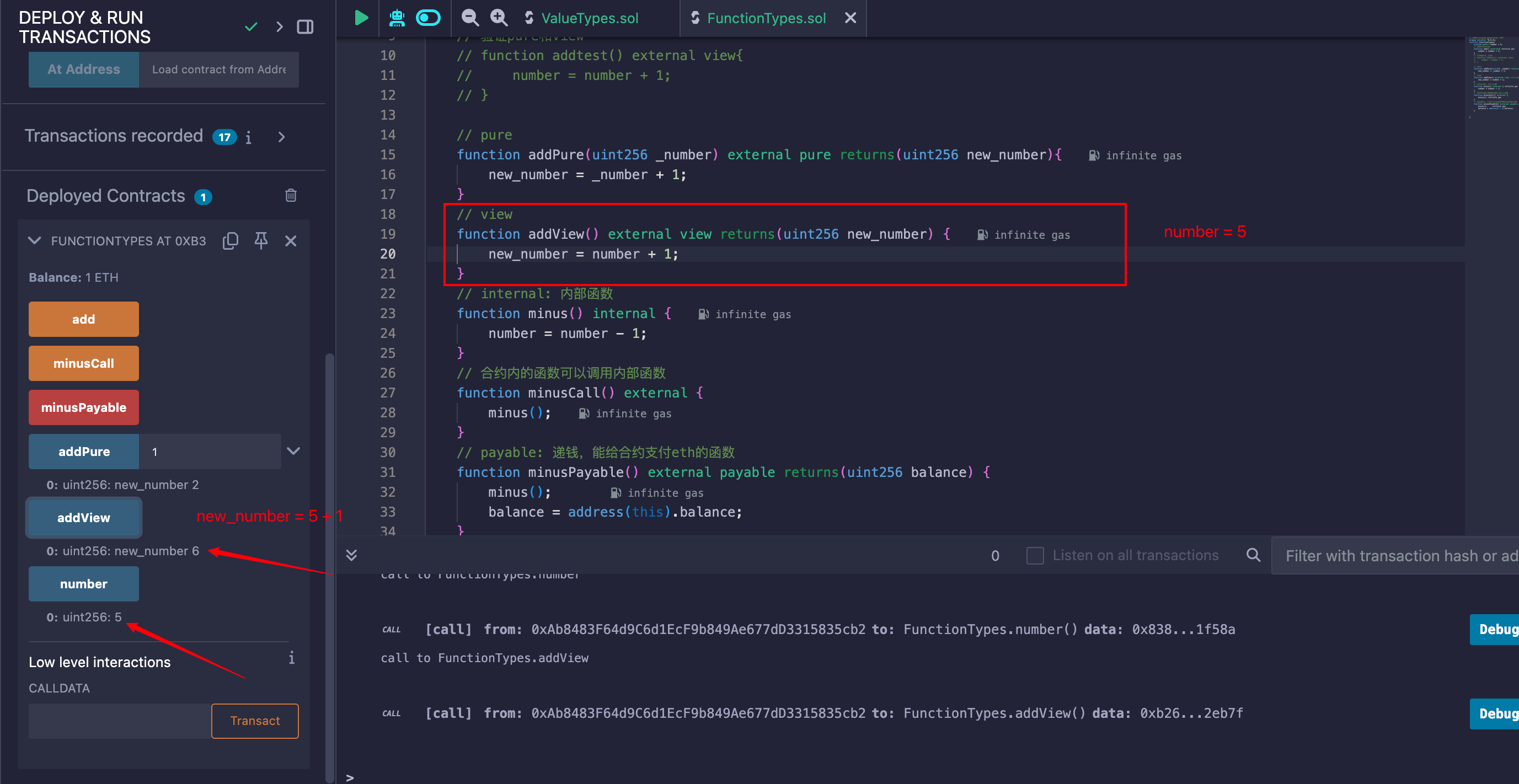1519x784 pixels.
Task: Click the Transactions recorded 17 badge
Action: pyautogui.click(x=224, y=137)
